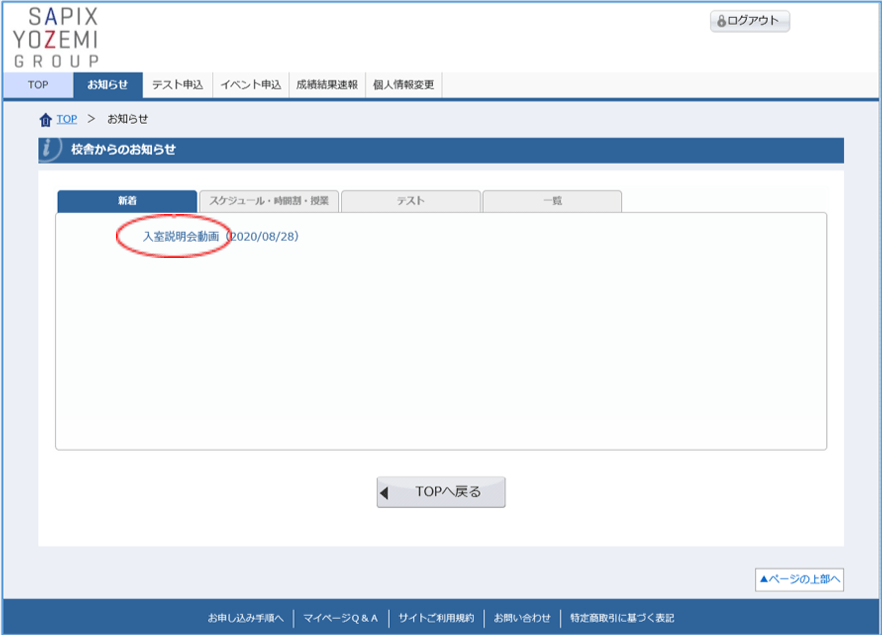The image size is (882, 635).
Task: Open 成績結果速報 navigation item
Action: (x=327, y=85)
